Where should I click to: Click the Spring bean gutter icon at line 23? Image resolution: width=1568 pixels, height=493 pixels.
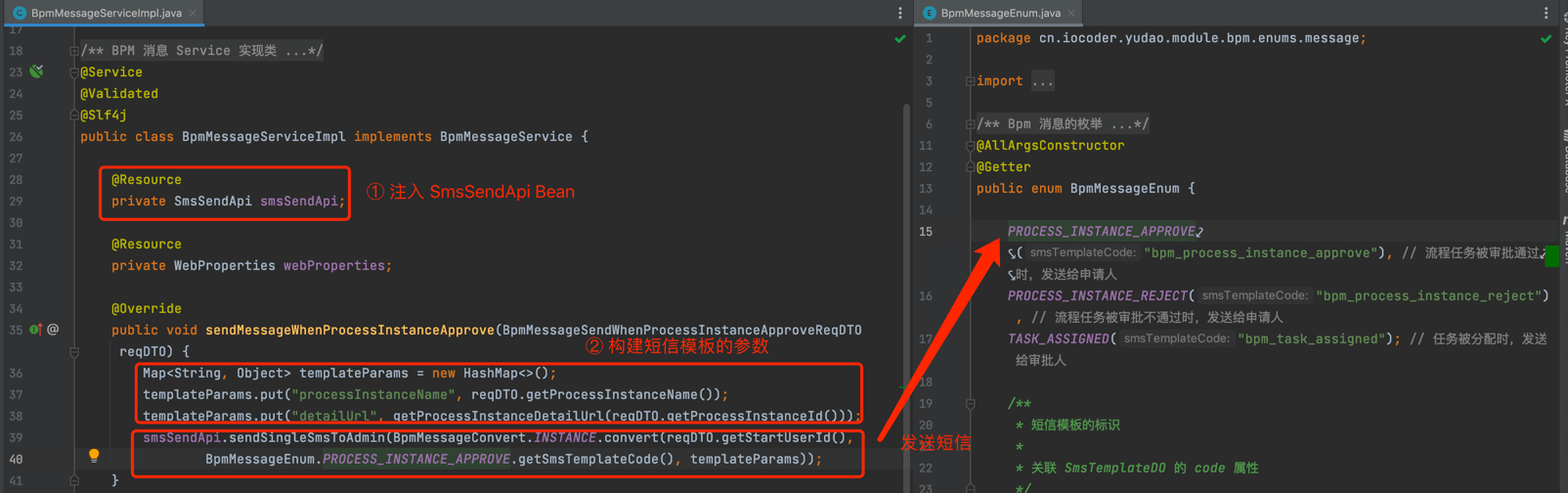point(37,71)
